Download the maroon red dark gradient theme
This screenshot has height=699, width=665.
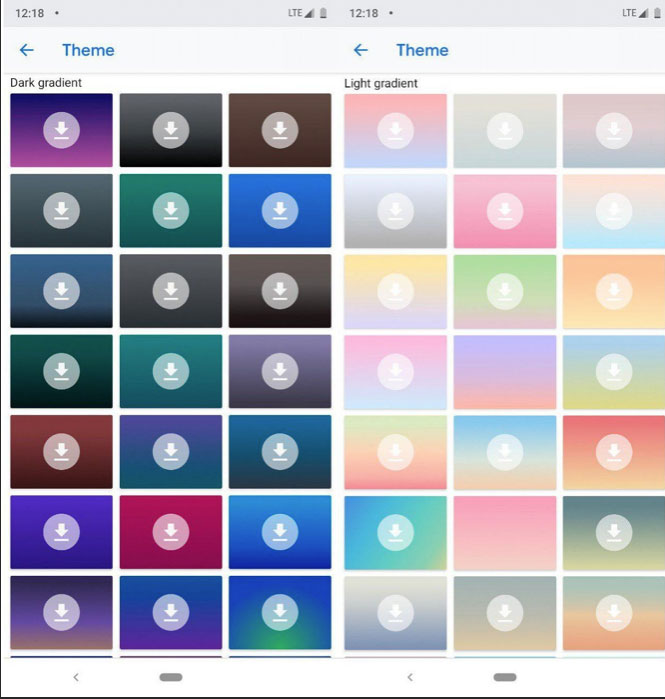[61, 451]
